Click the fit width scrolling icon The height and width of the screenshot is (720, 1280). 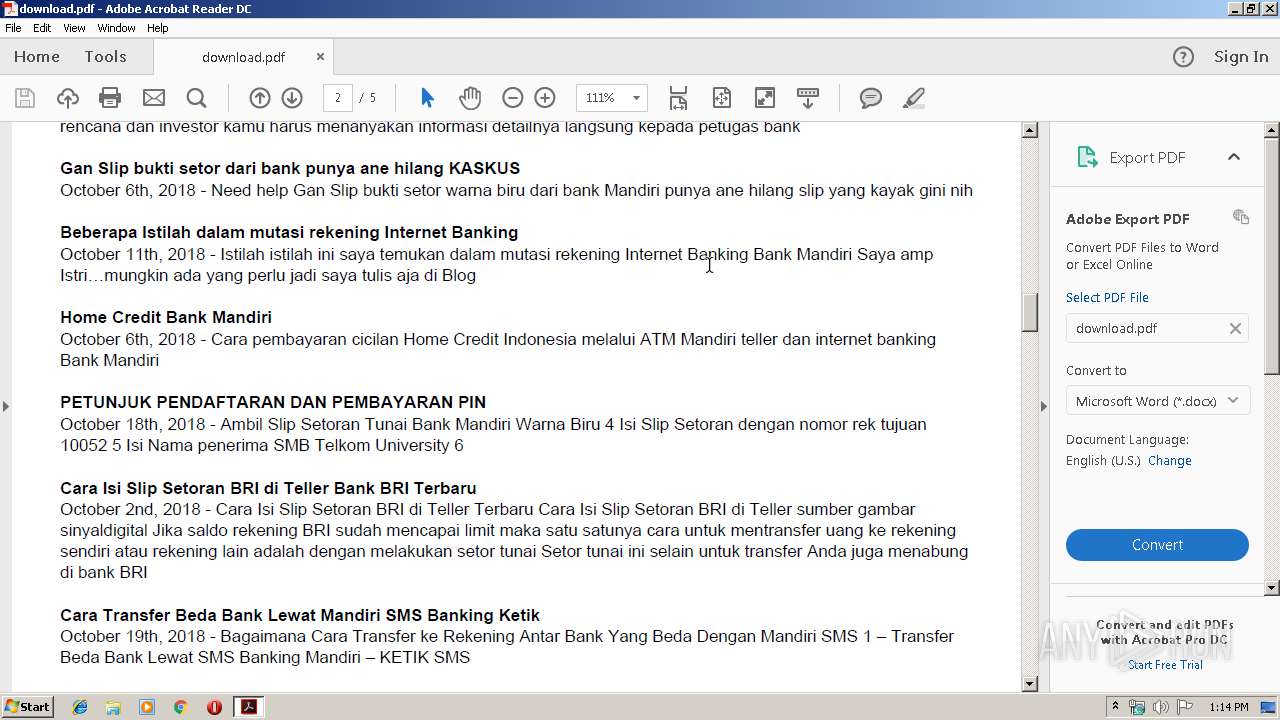[x=678, y=98]
